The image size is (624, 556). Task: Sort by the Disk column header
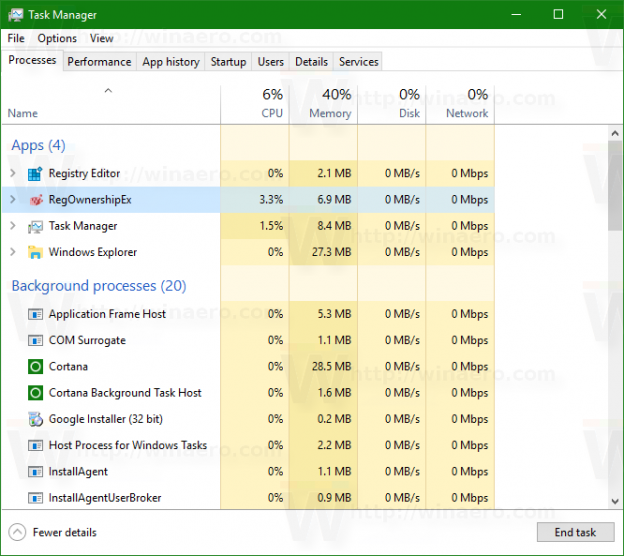pos(392,105)
